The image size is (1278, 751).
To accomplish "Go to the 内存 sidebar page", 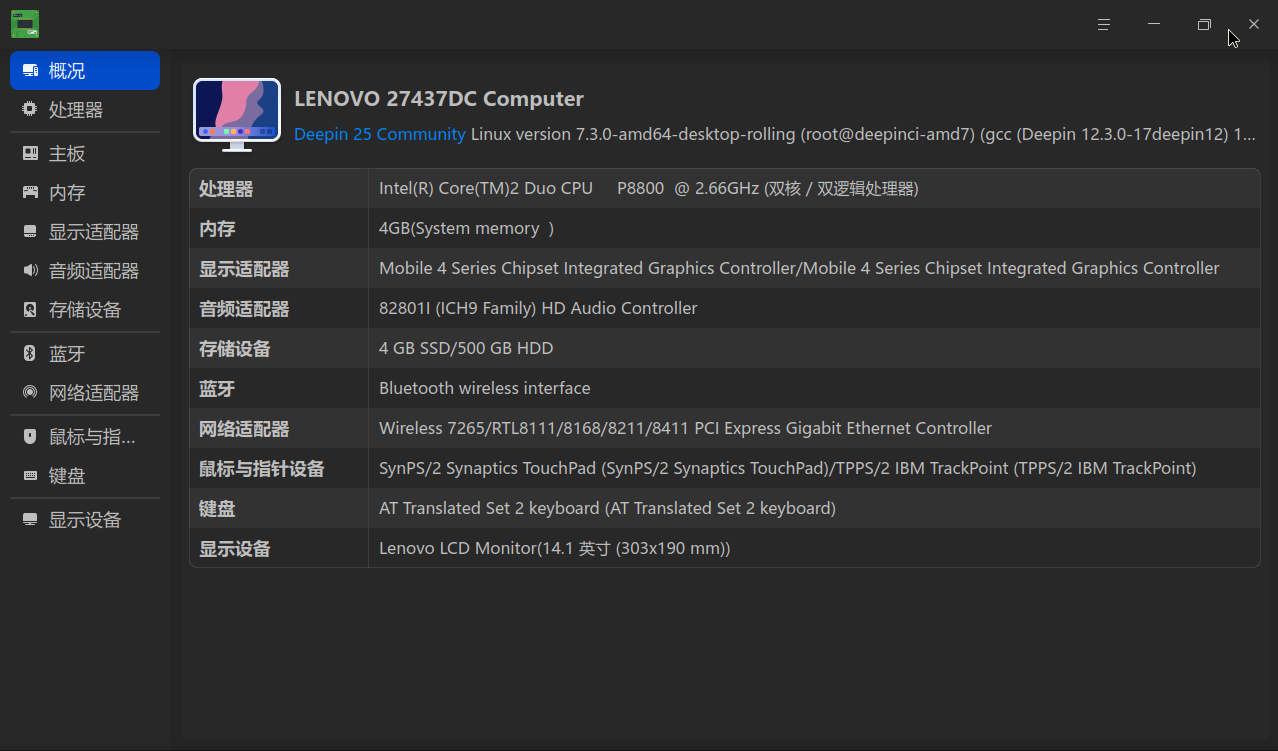I will coord(85,193).
